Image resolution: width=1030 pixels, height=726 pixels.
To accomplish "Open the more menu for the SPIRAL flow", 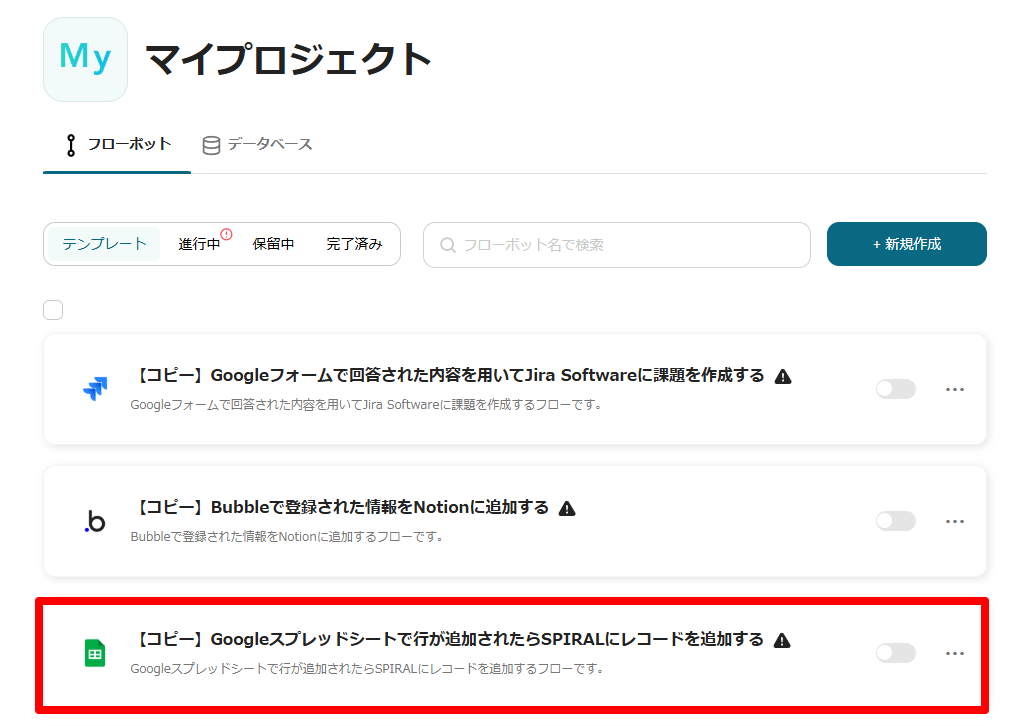I will click(954, 654).
